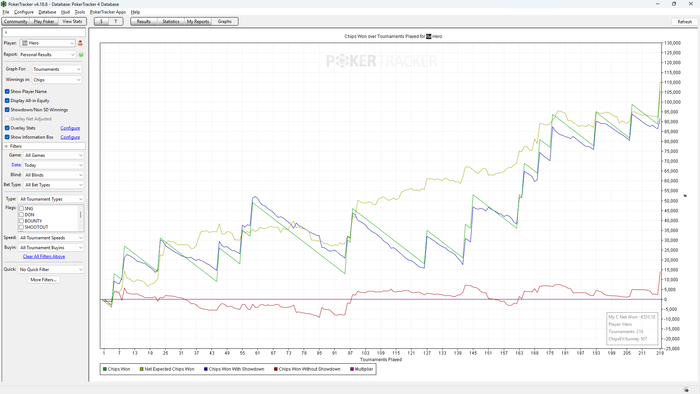Click the Chips Won green legend swatch
The height and width of the screenshot is (394, 700).
105,369
